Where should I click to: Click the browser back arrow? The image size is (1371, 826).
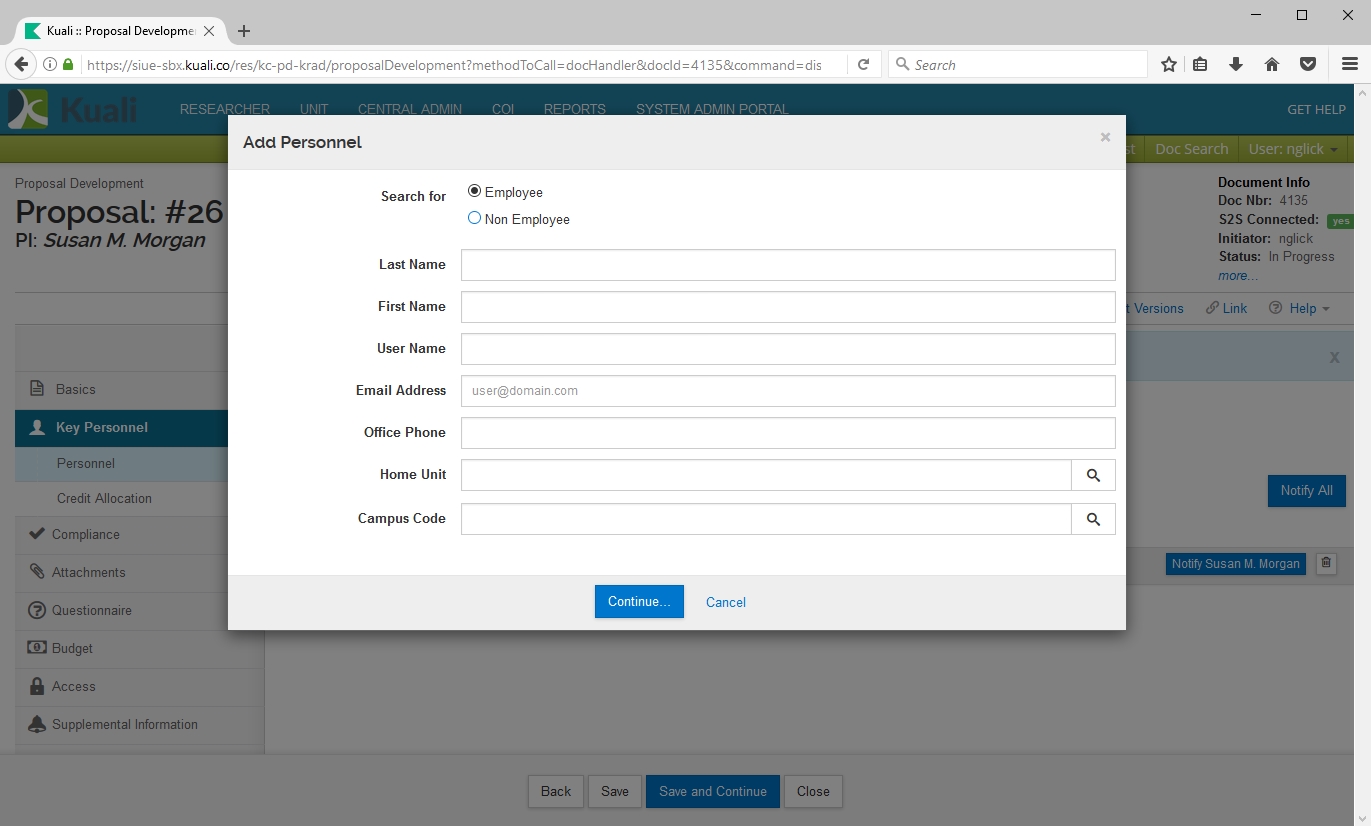click(x=21, y=65)
